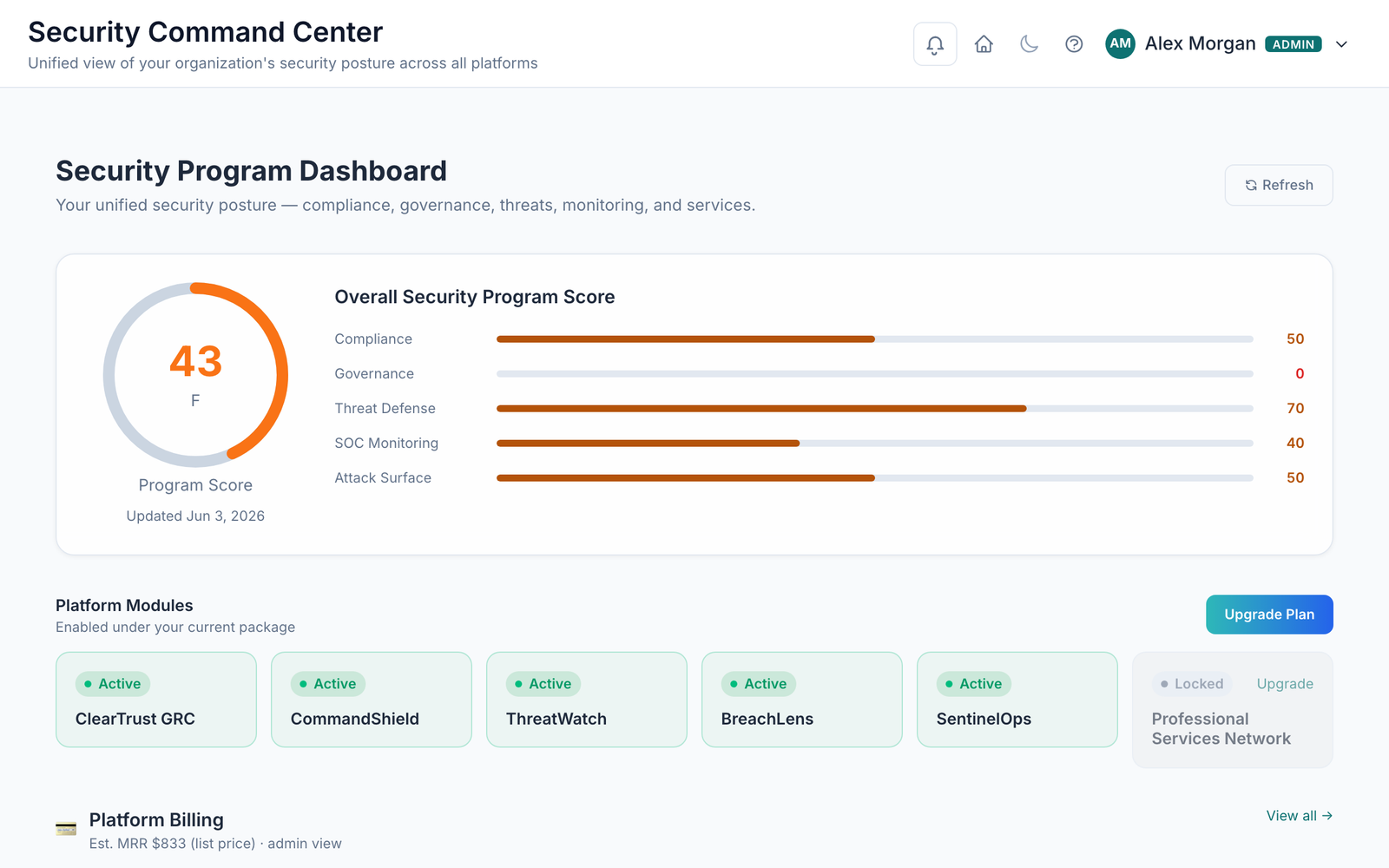The image size is (1389, 868).
Task: Click the Threat Defense score bar
Action: (x=875, y=408)
